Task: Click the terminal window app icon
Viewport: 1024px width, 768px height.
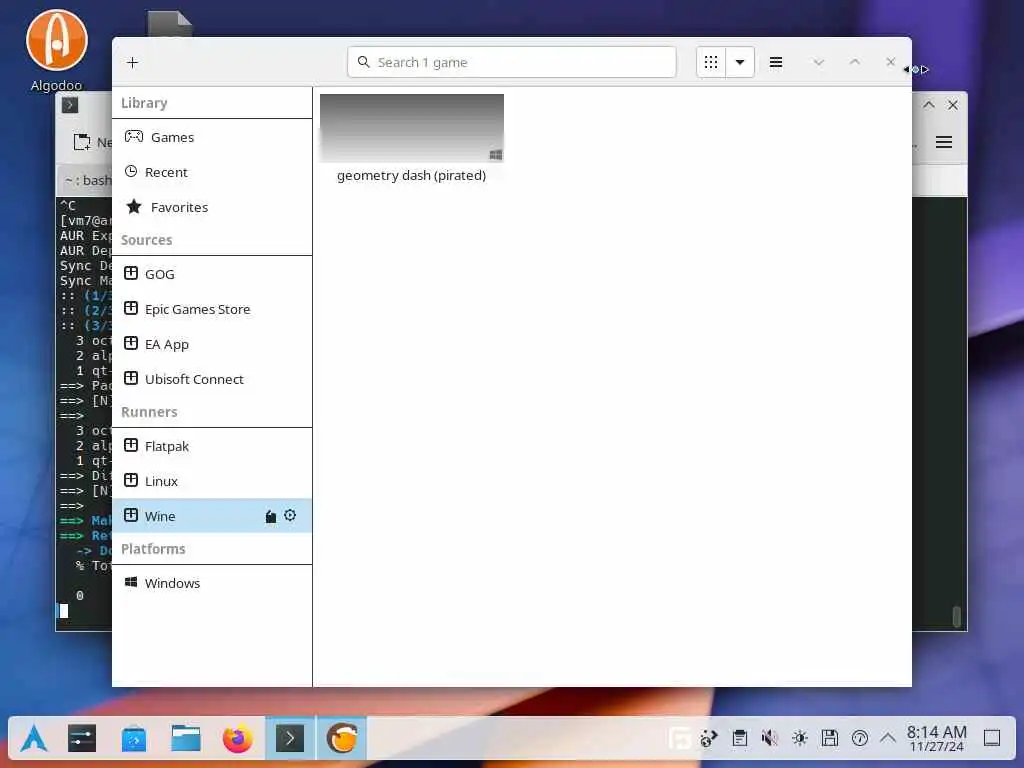Action: point(70,105)
